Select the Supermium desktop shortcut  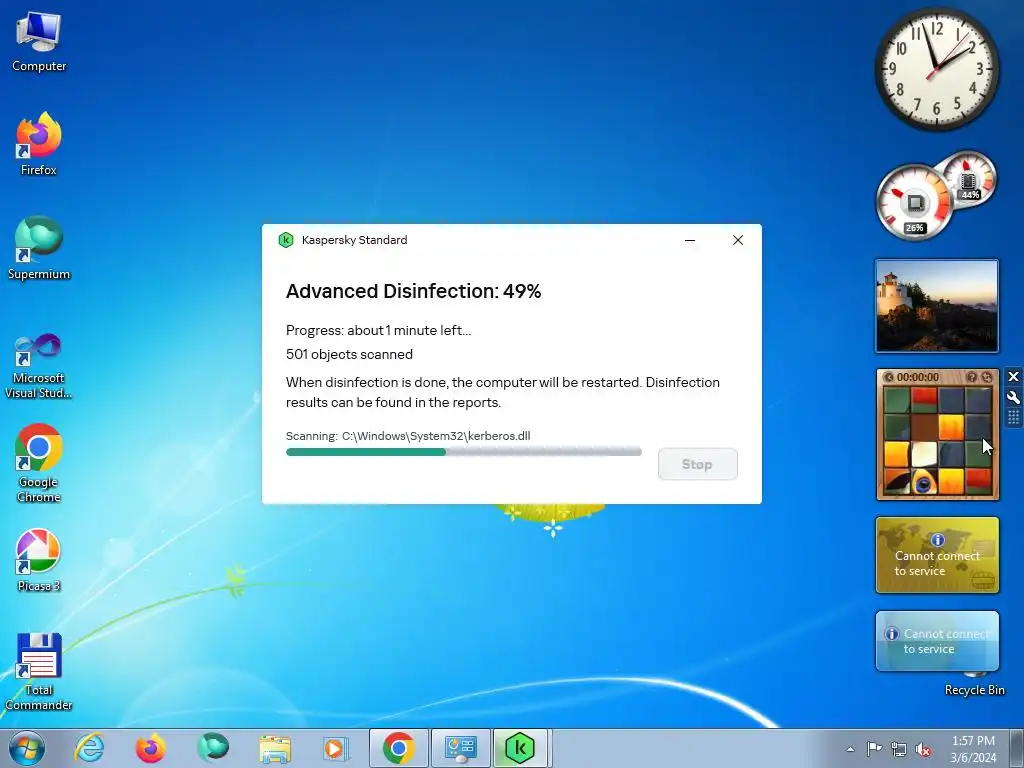(39, 248)
